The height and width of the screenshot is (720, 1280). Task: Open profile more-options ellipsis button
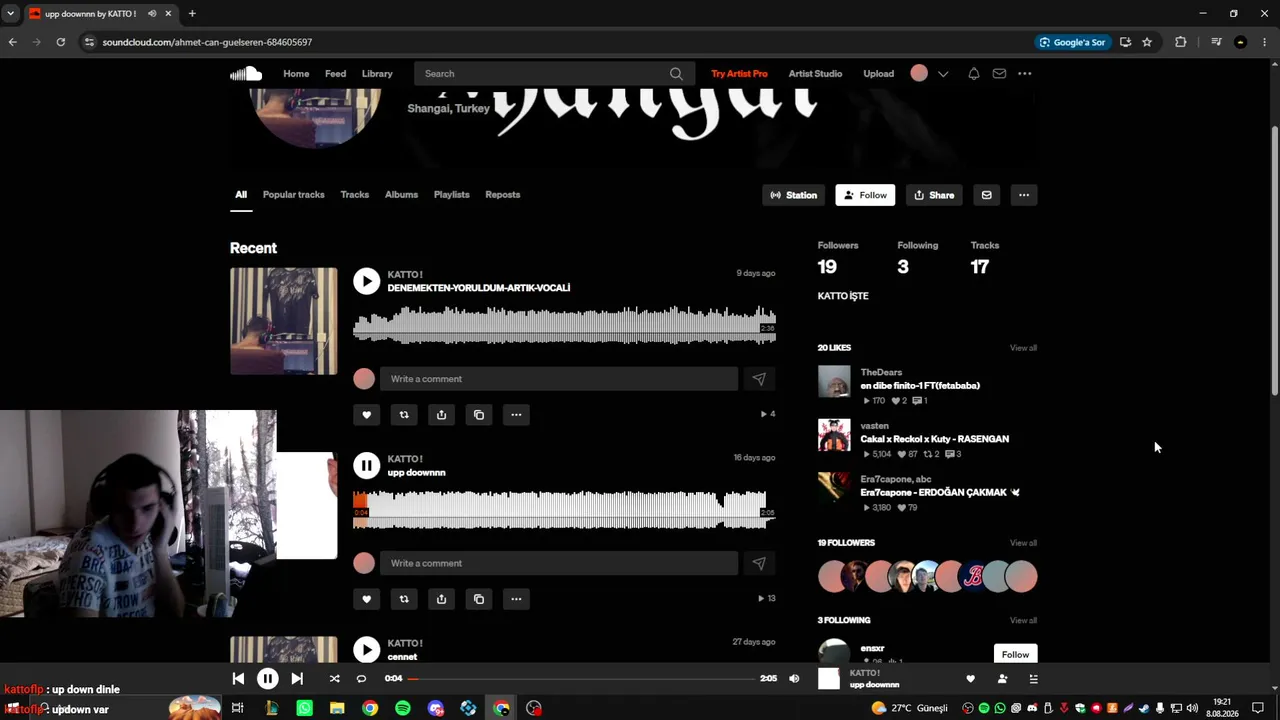[x=1024, y=195]
